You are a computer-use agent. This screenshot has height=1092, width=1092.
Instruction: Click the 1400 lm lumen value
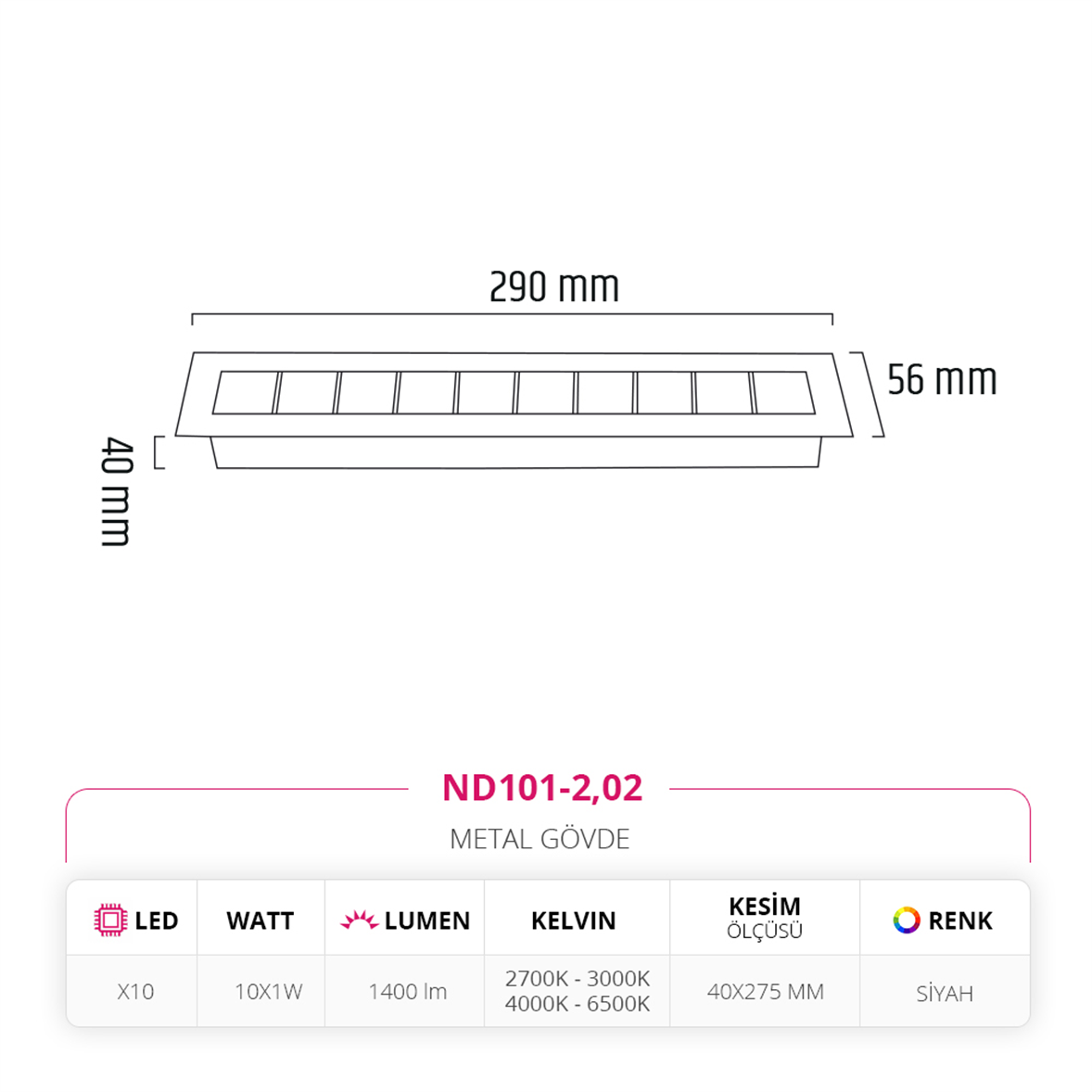tap(407, 991)
